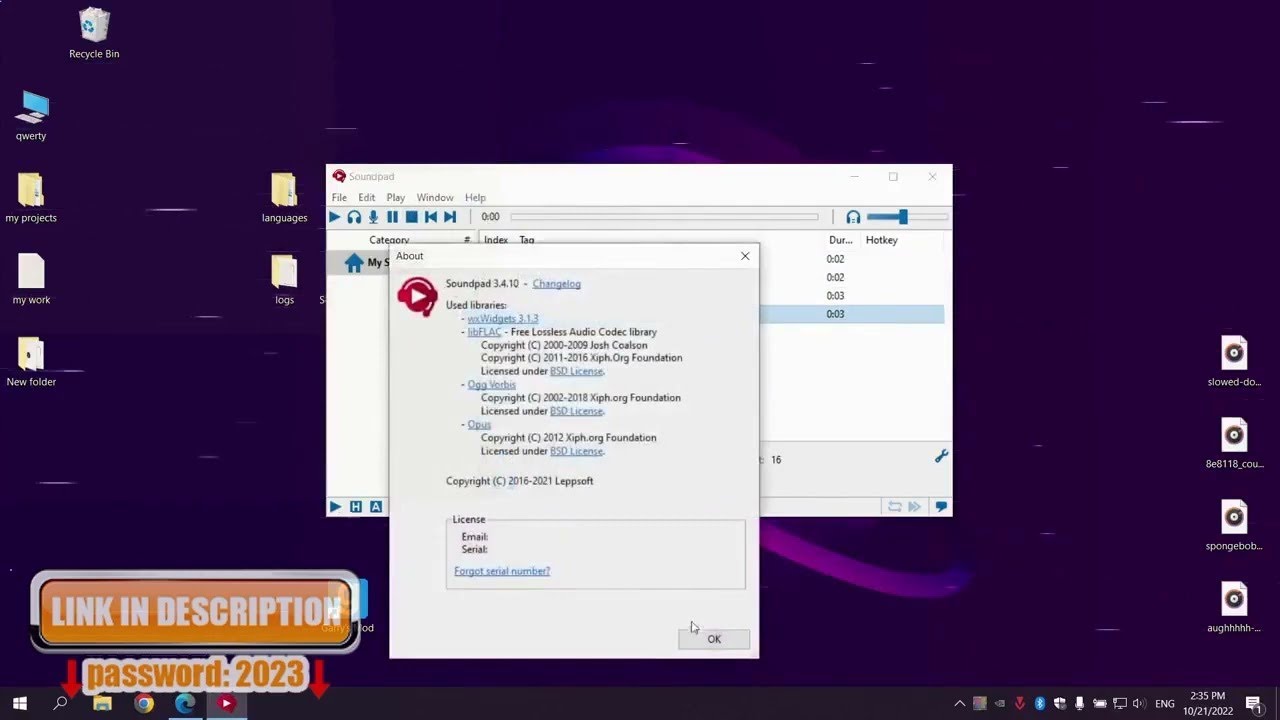
Task: Click the Play button in Soundpad toolbar
Action: tap(335, 217)
